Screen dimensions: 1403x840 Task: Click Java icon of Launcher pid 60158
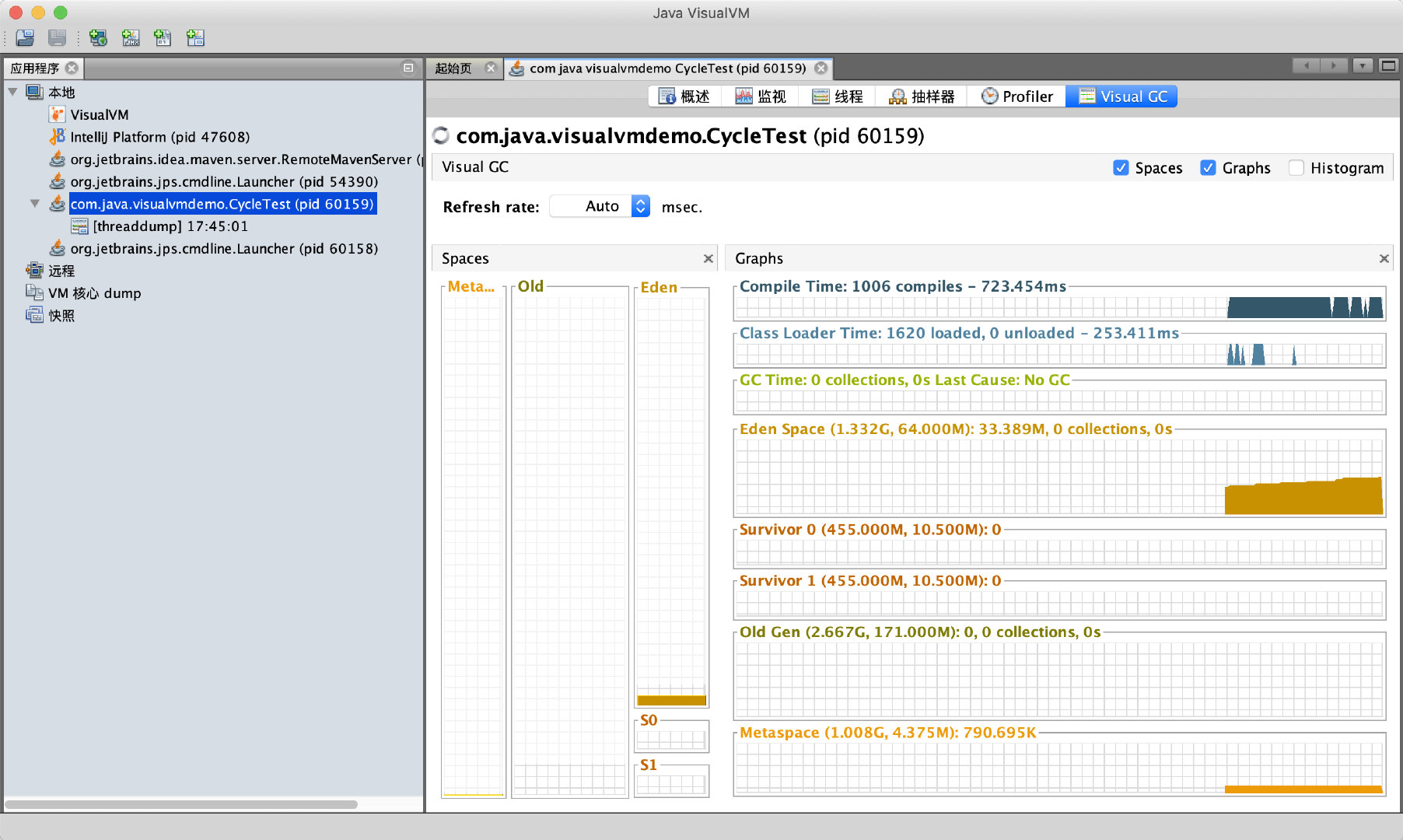[x=57, y=248]
